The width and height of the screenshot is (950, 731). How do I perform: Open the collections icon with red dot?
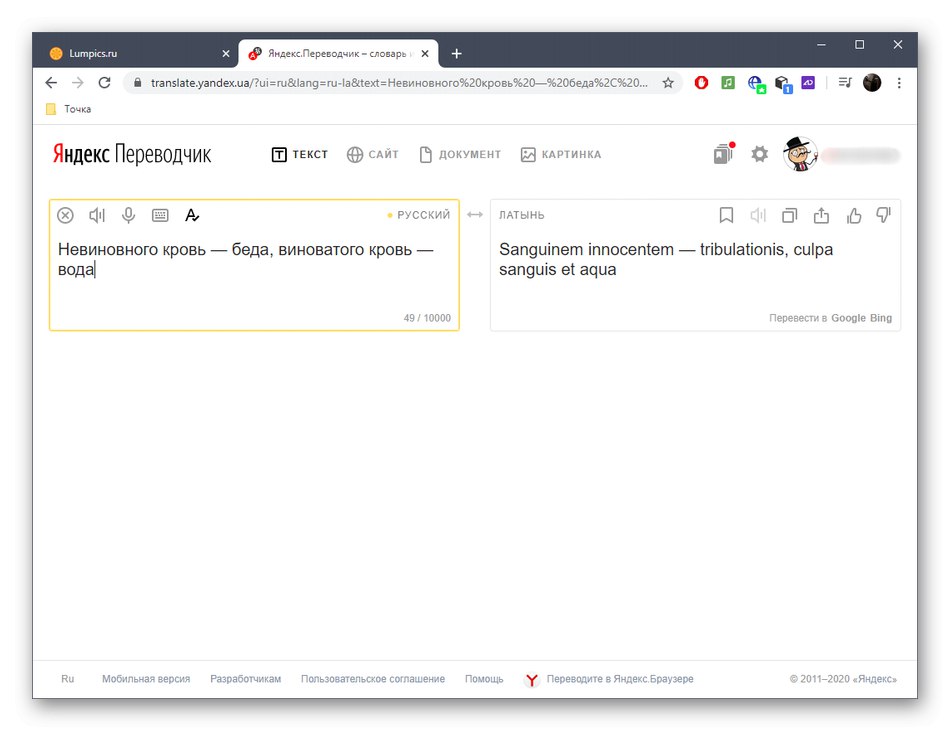click(x=723, y=154)
